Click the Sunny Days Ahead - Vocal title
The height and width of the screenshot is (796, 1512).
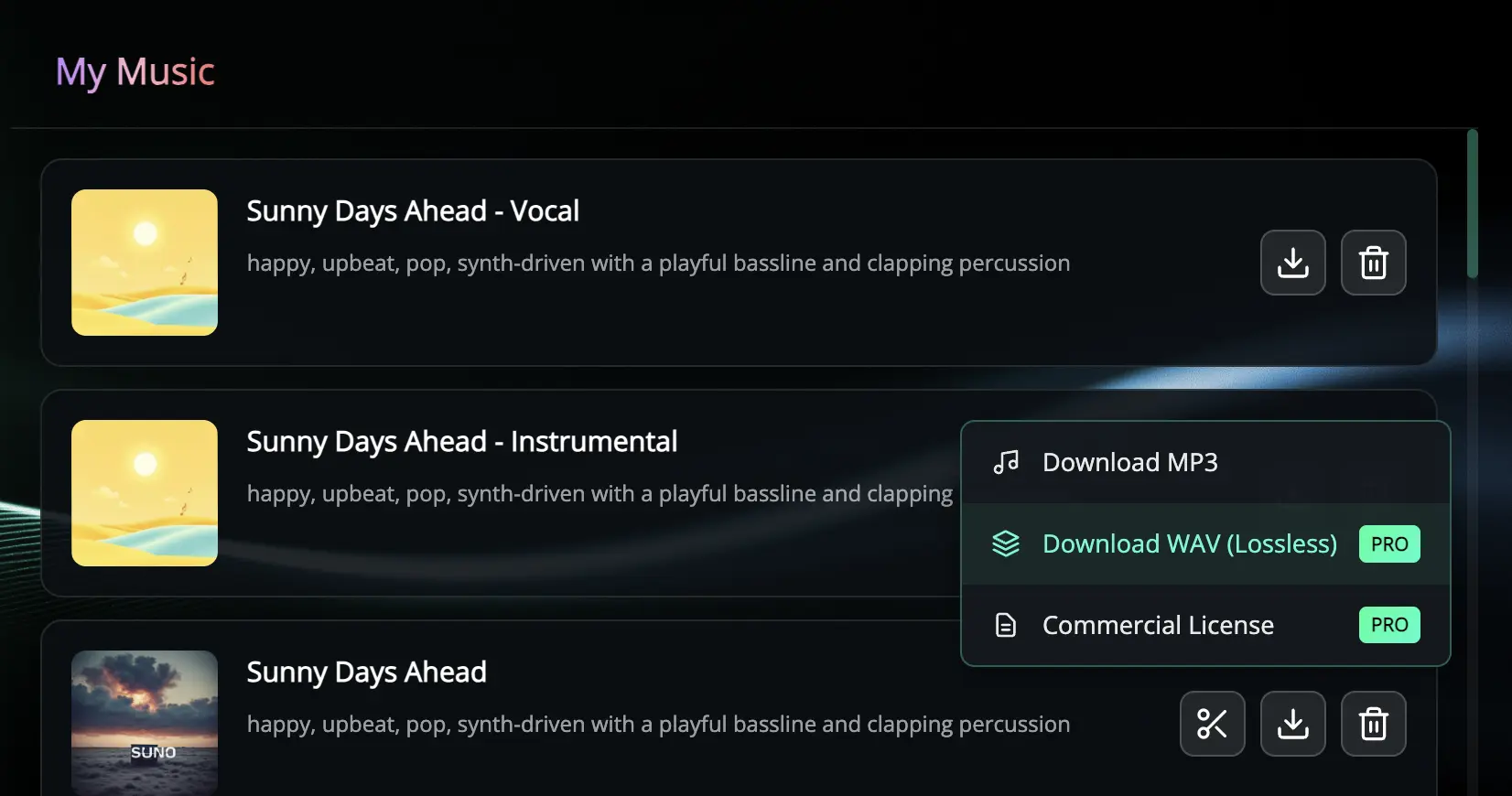click(413, 211)
